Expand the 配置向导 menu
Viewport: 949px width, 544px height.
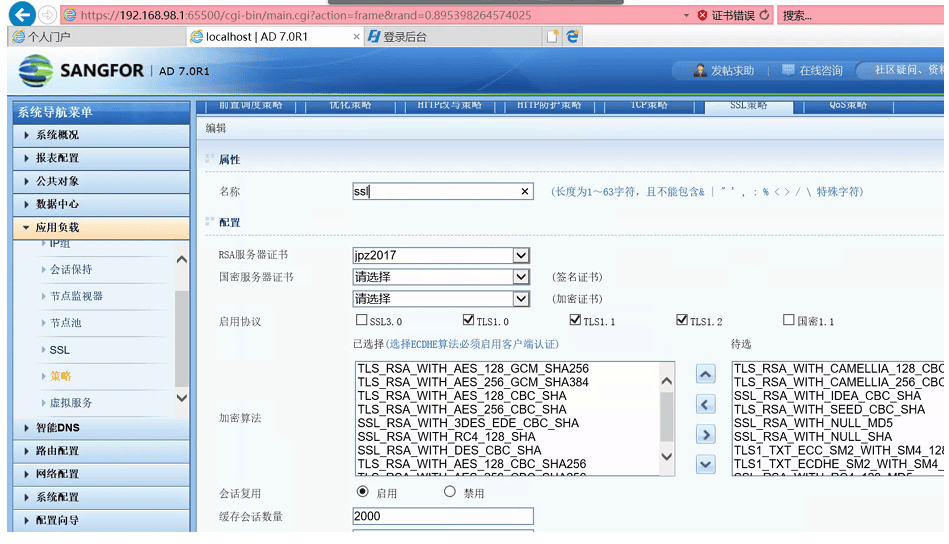point(101,520)
